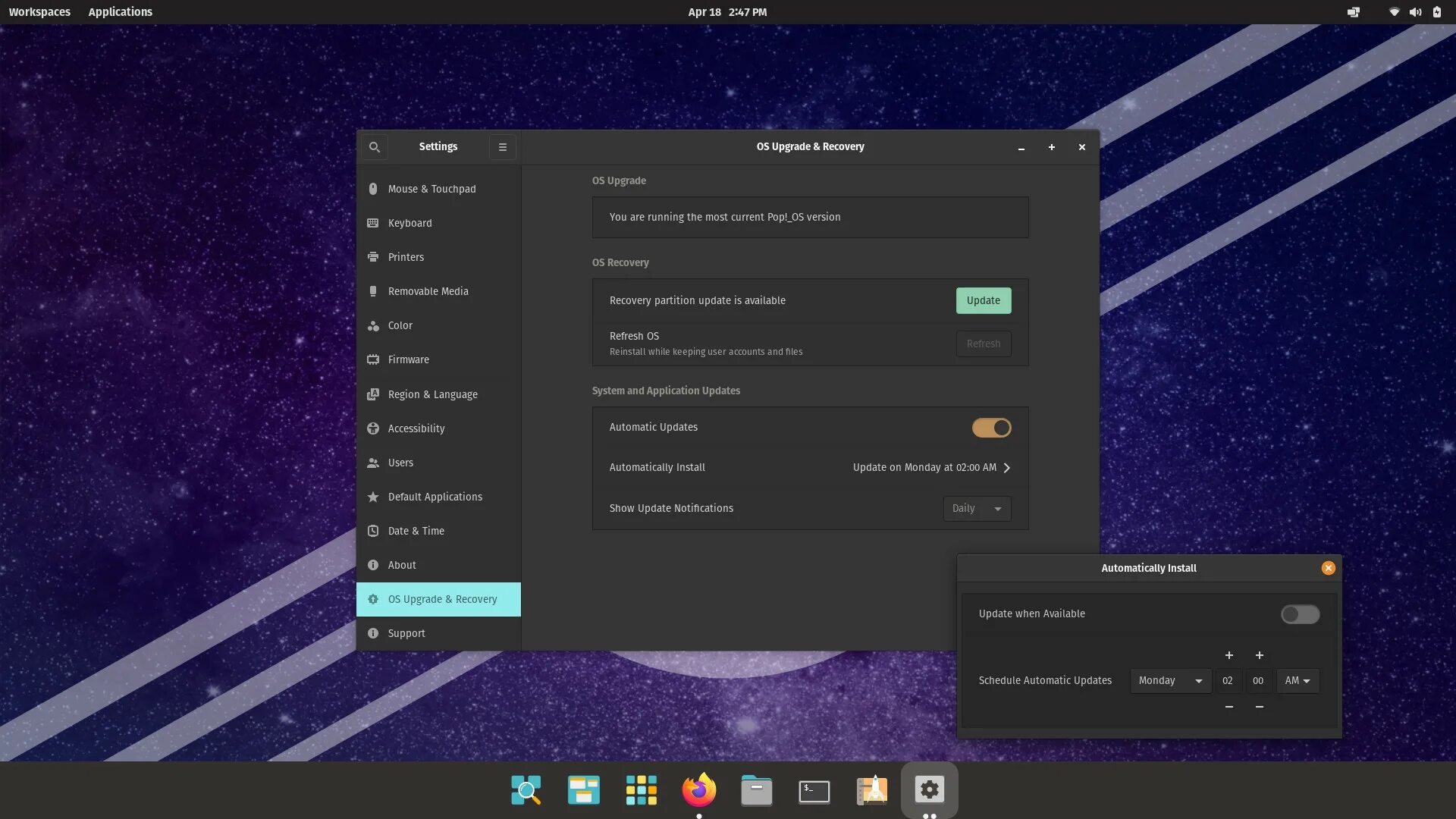This screenshot has width=1456, height=819.
Task: Increase the hour with plus stepper
Action: point(1228,655)
